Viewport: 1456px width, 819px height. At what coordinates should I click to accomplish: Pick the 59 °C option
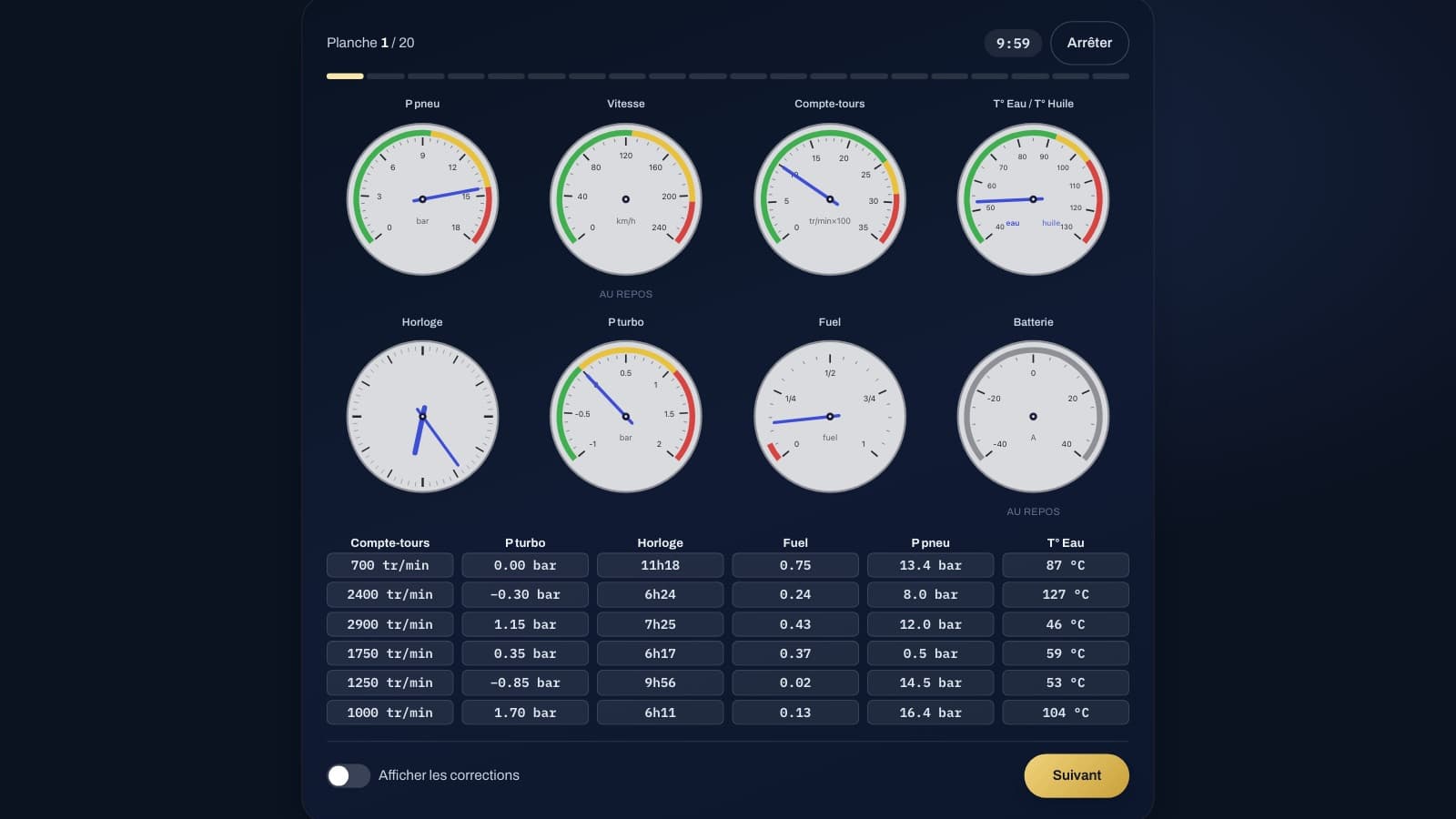point(1066,653)
